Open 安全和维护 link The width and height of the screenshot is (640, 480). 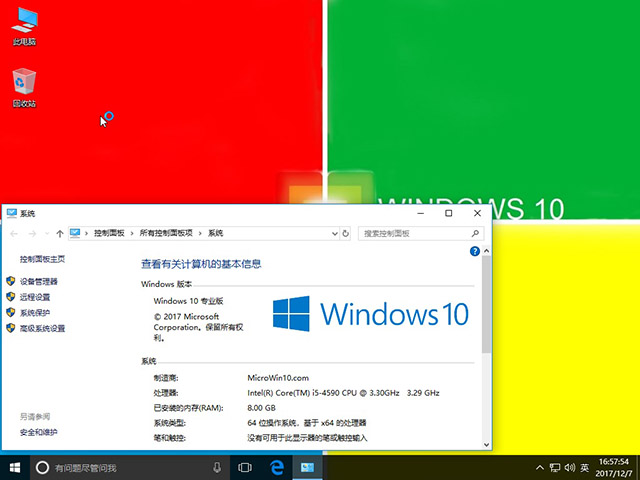(38, 432)
